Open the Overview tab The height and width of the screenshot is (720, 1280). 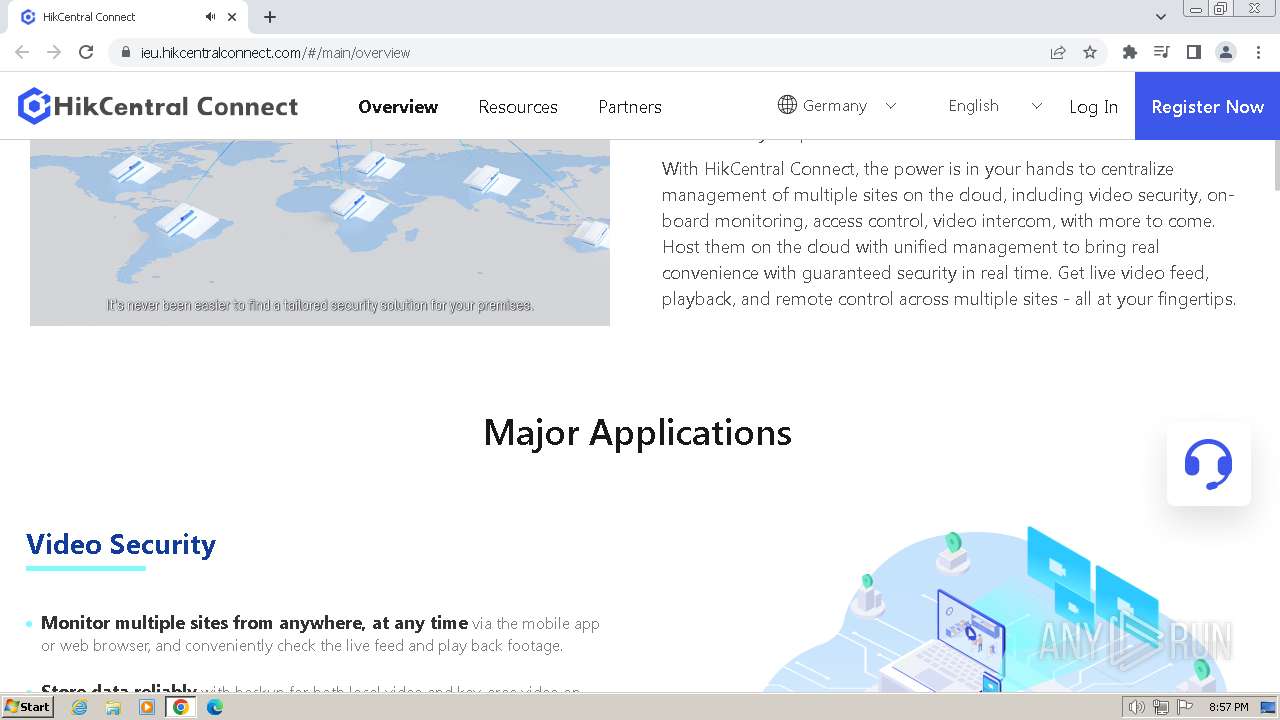(x=398, y=107)
